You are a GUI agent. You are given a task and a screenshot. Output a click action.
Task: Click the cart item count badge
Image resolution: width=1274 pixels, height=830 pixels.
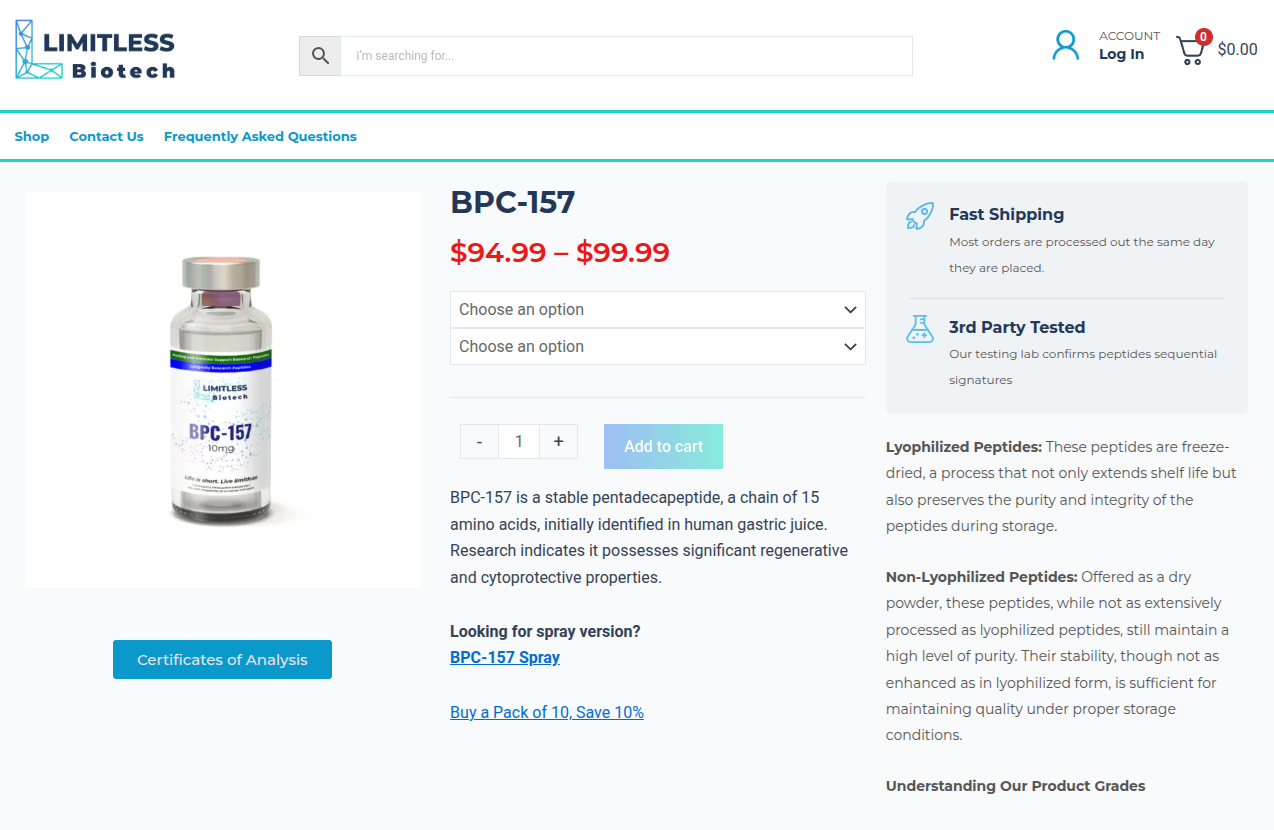pos(1204,37)
